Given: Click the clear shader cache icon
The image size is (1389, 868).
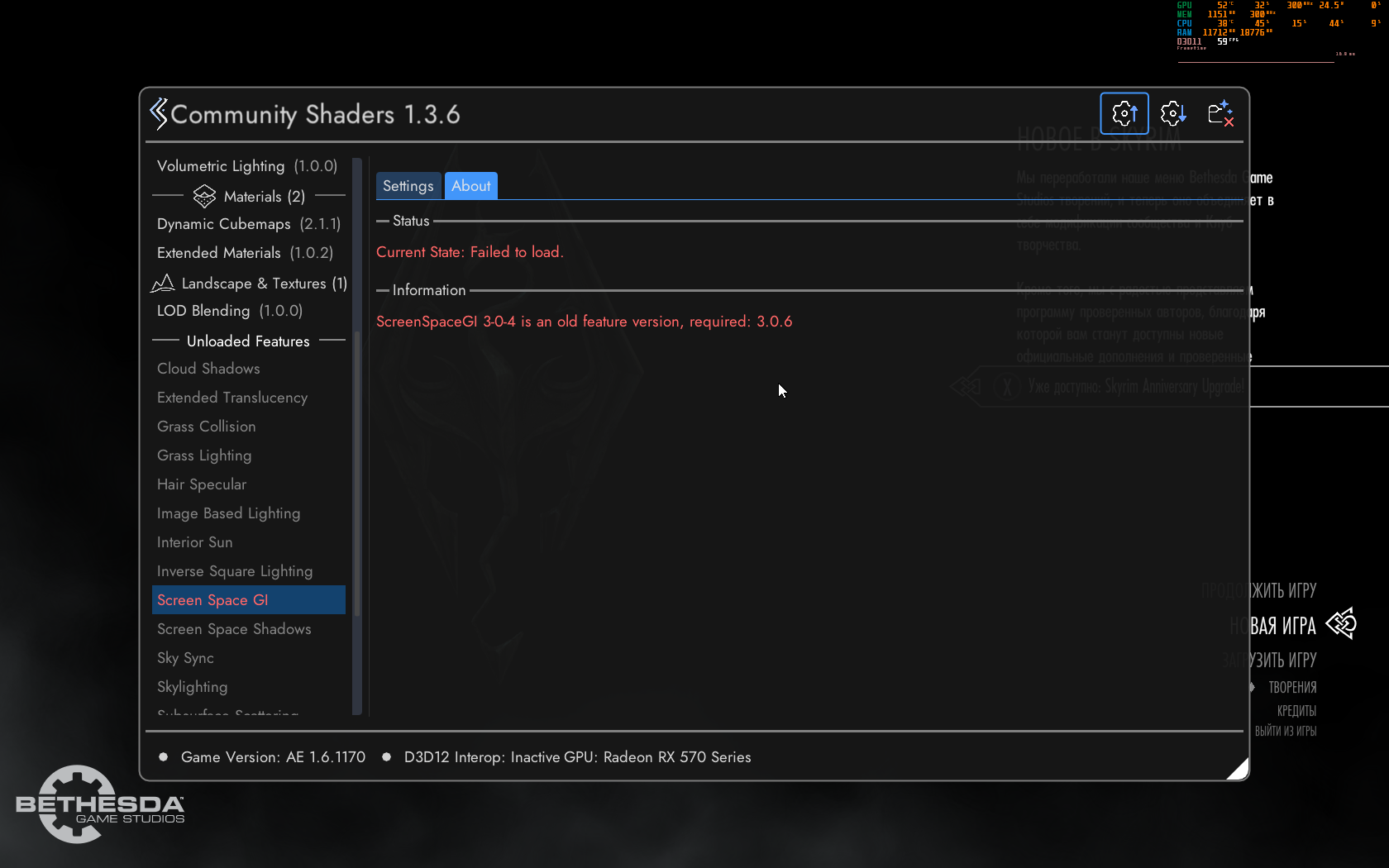Looking at the screenshot, I should (1220, 113).
